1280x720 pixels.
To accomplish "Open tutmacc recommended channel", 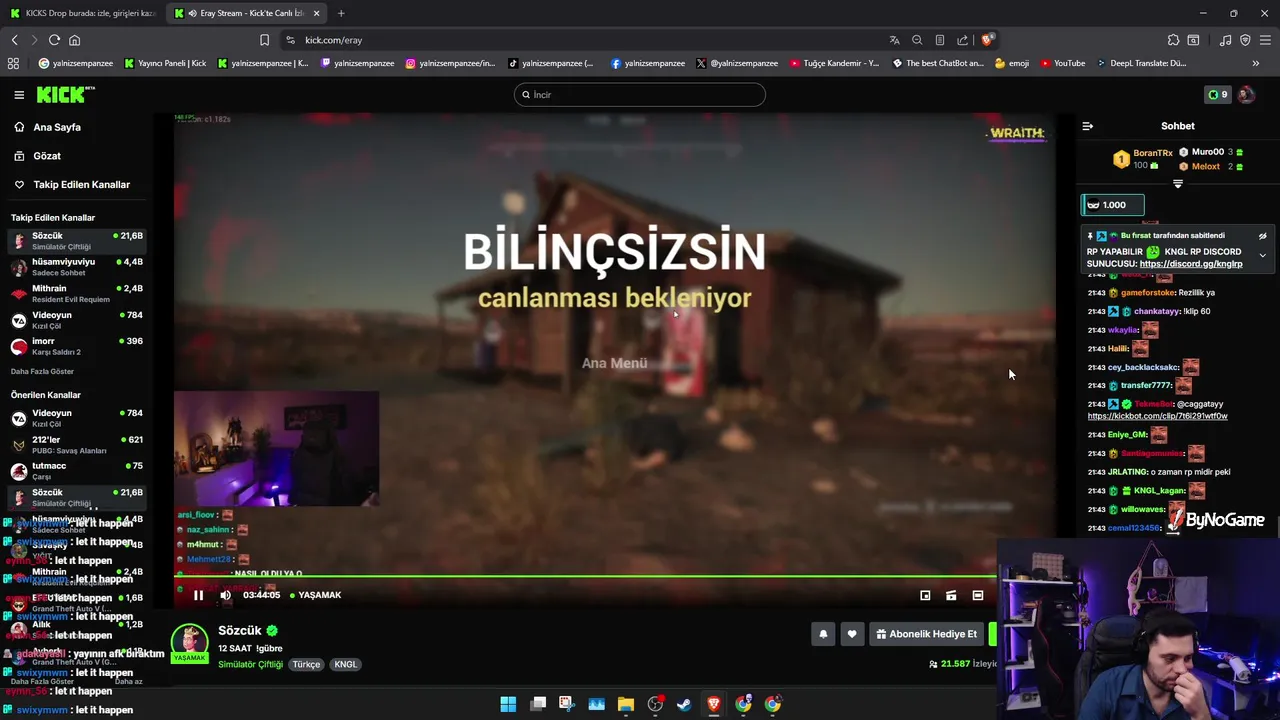I will [x=76, y=471].
